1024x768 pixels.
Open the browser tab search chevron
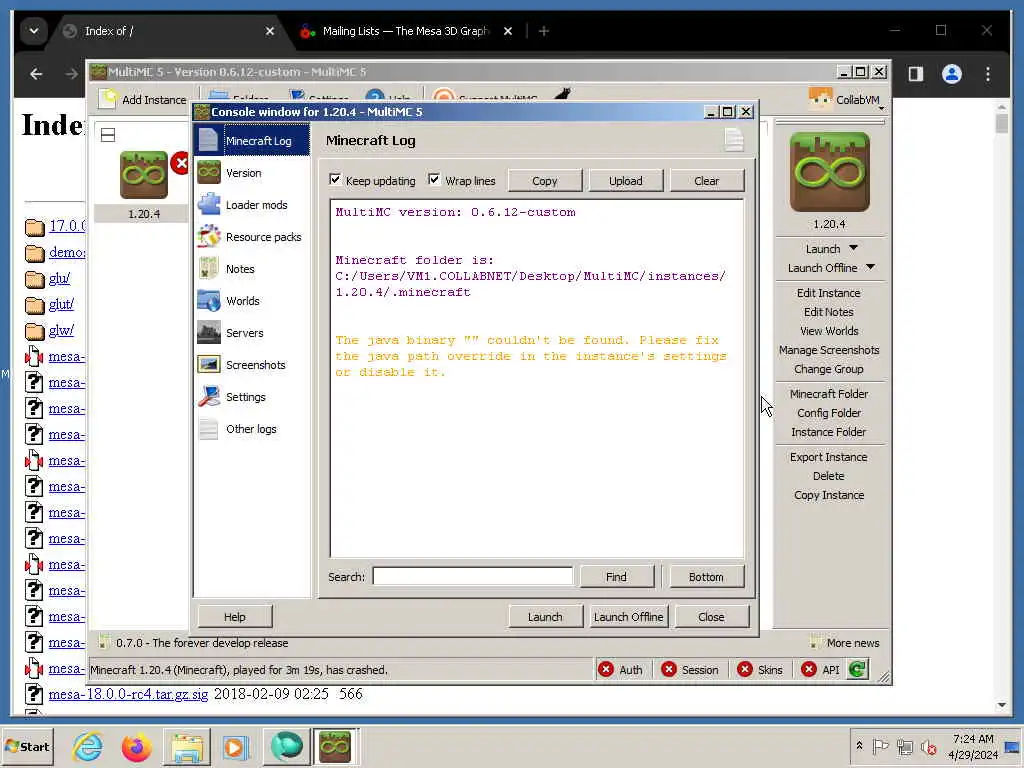(33, 31)
